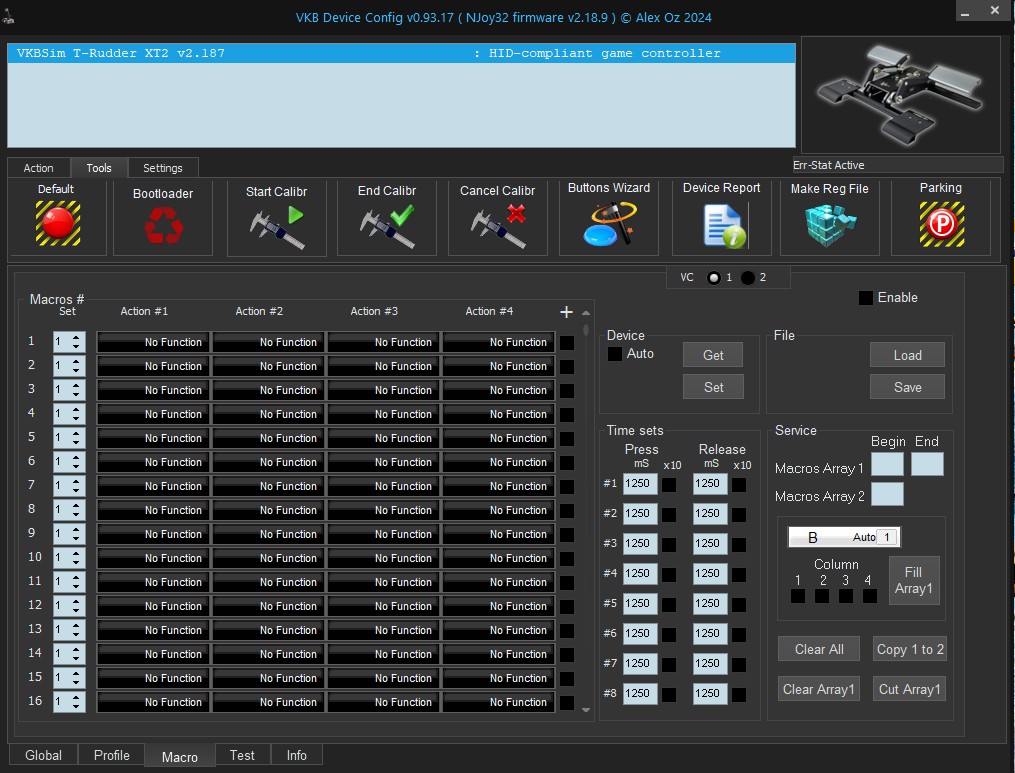The height and width of the screenshot is (773, 1015).
Task: Click the Cut Array1 button
Action: pyautogui.click(x=909, y=689)
